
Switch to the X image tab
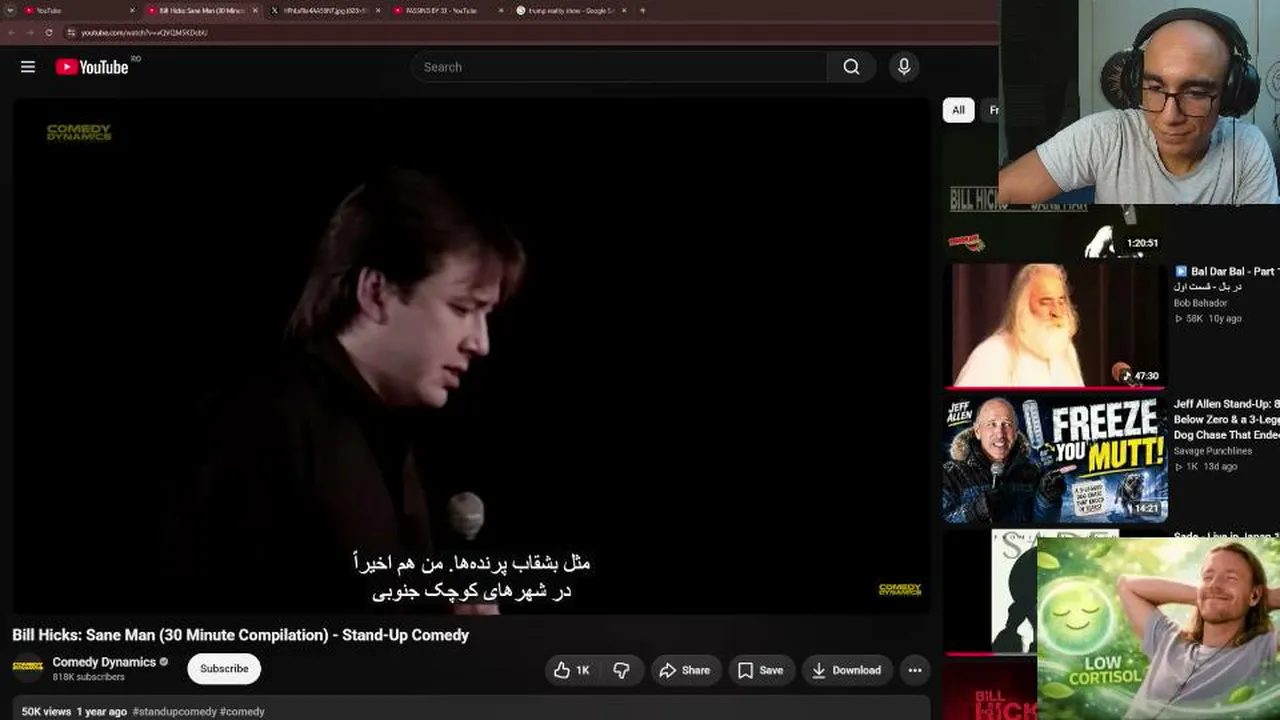click(325, 11)
